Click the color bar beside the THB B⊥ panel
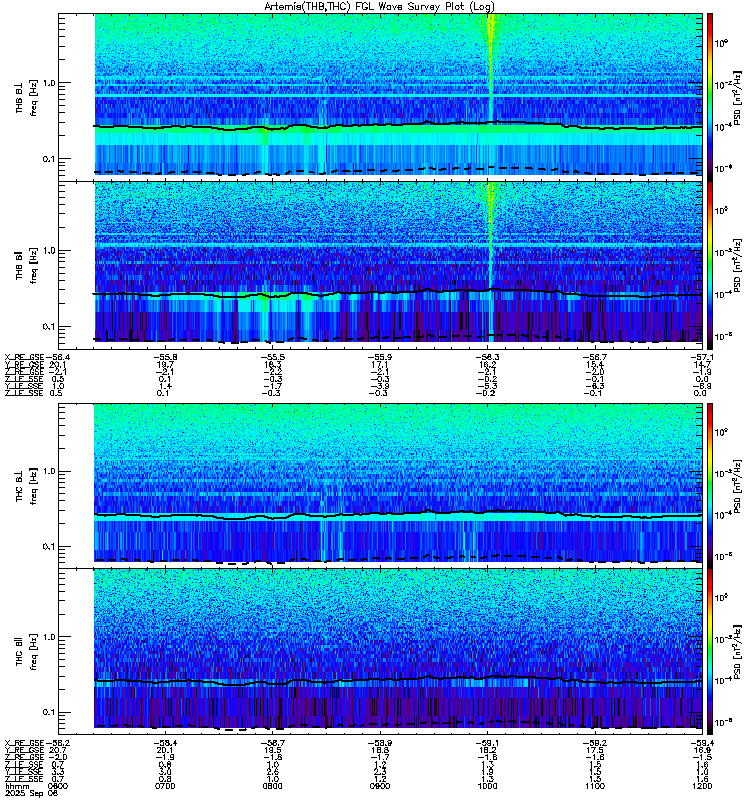The height and width of the screenshot is (800, 750). point(710,96)
